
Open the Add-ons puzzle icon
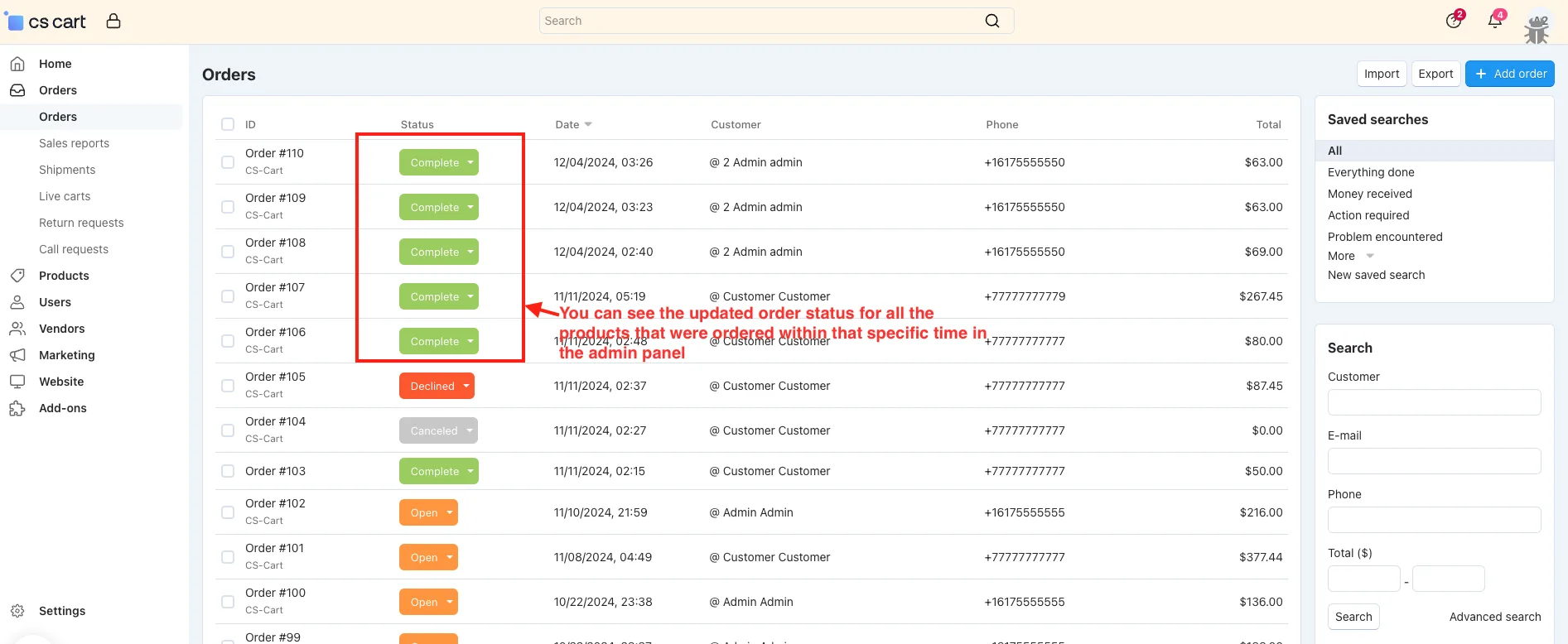[x=17, y=408]
